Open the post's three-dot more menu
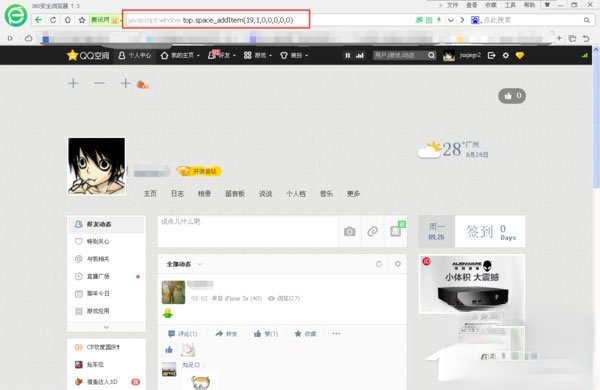 coord(336,334)
